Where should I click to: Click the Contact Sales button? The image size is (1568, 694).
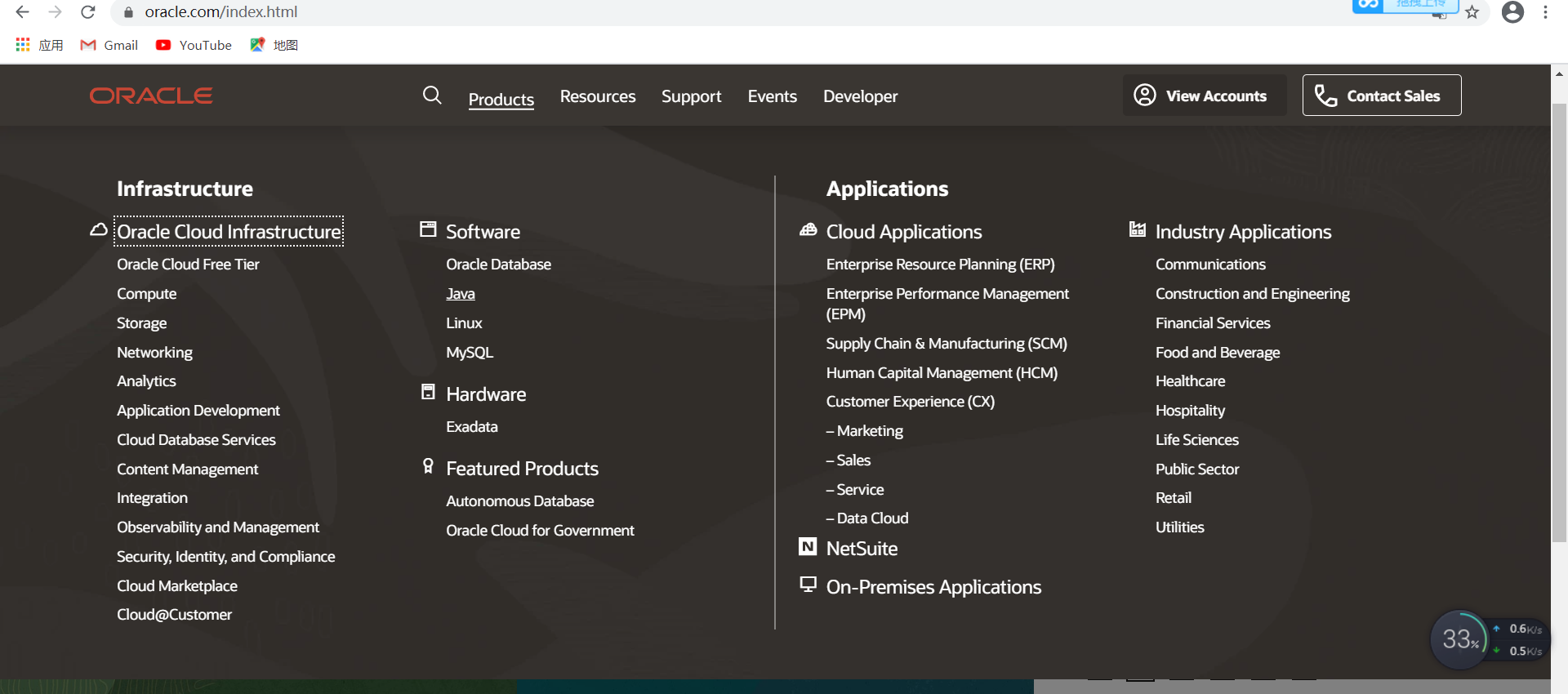[x=1382, y=96]
